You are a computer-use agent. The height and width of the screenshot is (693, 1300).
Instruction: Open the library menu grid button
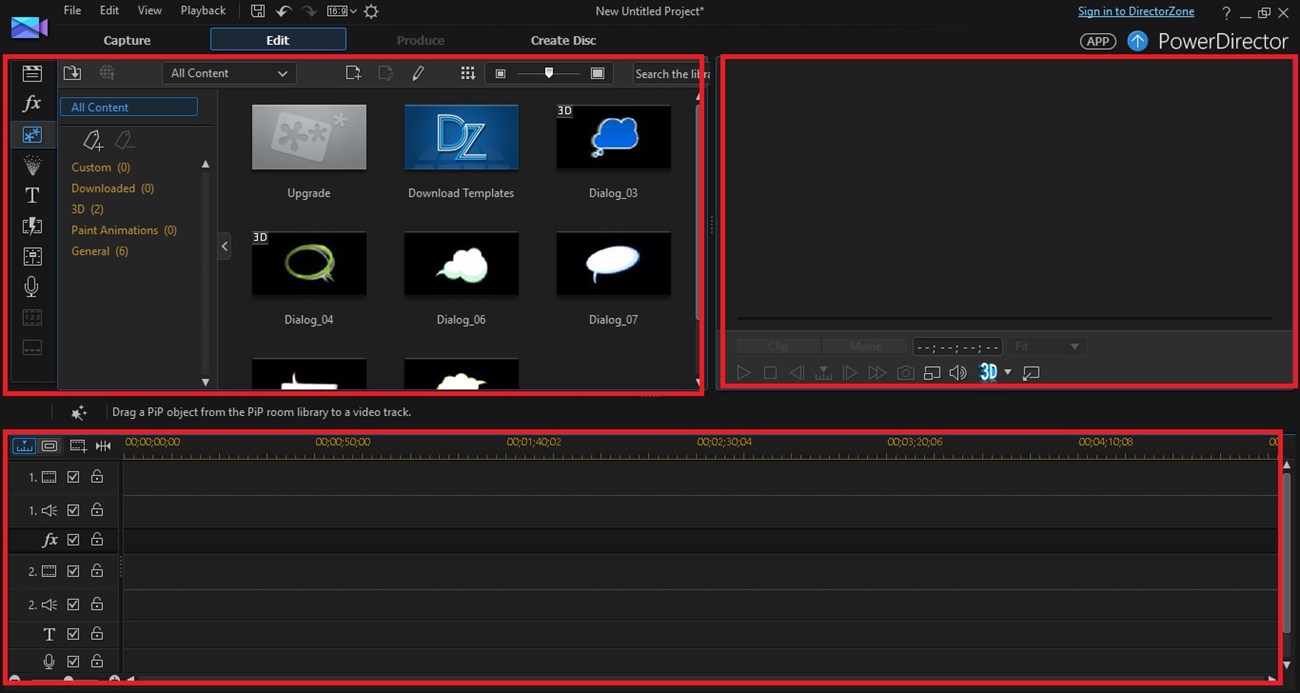tap(467, 73)
